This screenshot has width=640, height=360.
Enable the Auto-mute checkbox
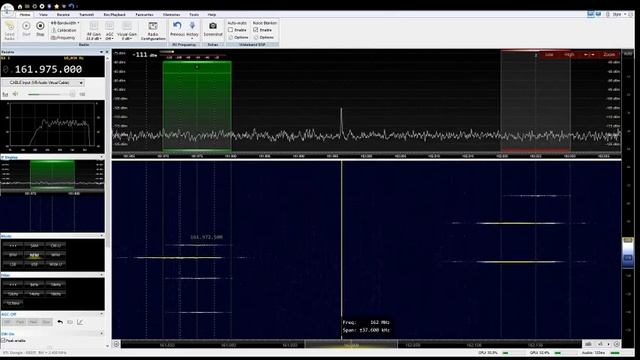(231, 30)
